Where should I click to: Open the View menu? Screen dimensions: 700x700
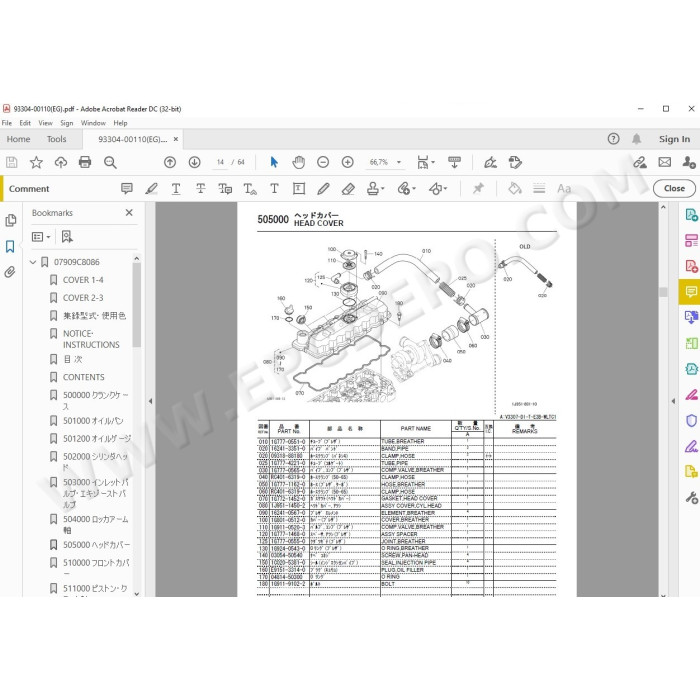click(46, 123)
